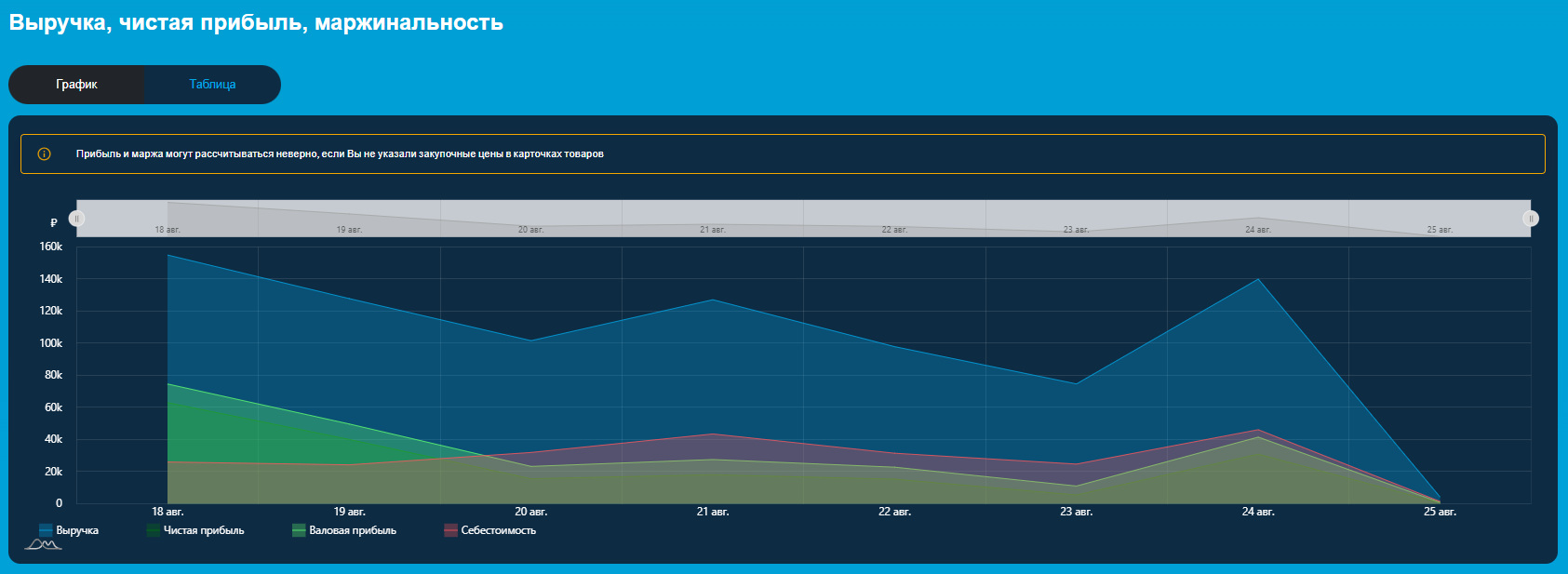Toggle Валовая прибыль green legend marker
The image size is (1568, 574).
[x=299, y=530]
